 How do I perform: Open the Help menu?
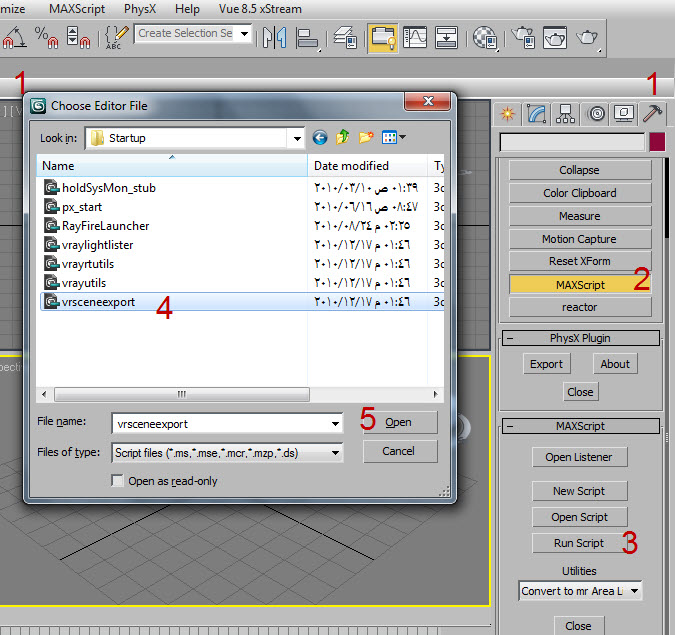(x=187, y=9)
